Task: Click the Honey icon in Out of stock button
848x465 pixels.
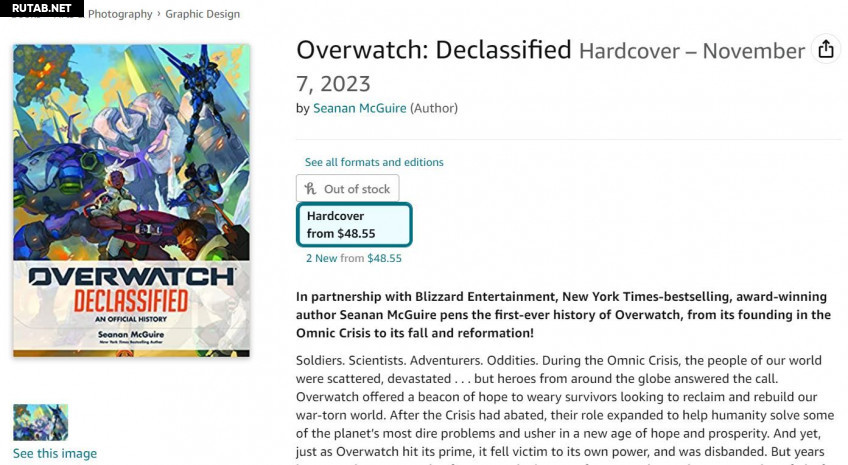Action: point(310,188)
